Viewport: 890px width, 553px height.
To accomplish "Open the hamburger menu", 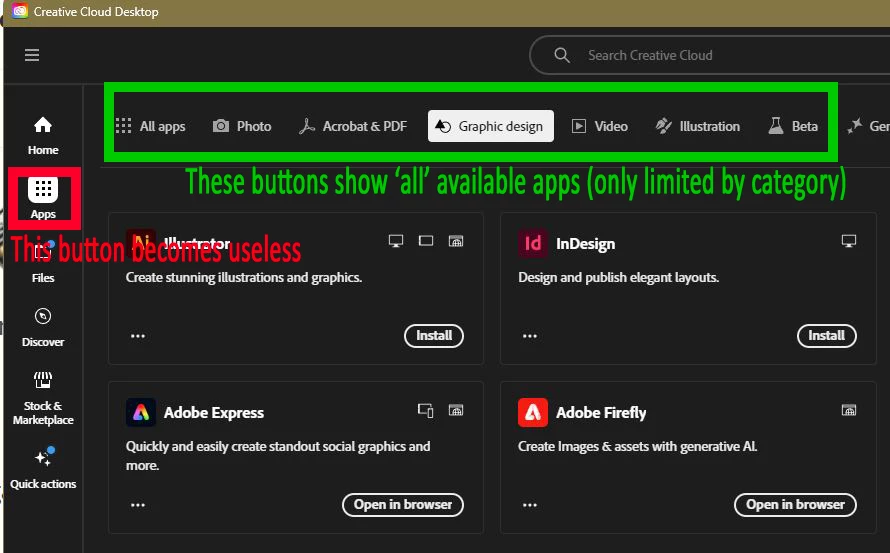I will tap(32, 55).
